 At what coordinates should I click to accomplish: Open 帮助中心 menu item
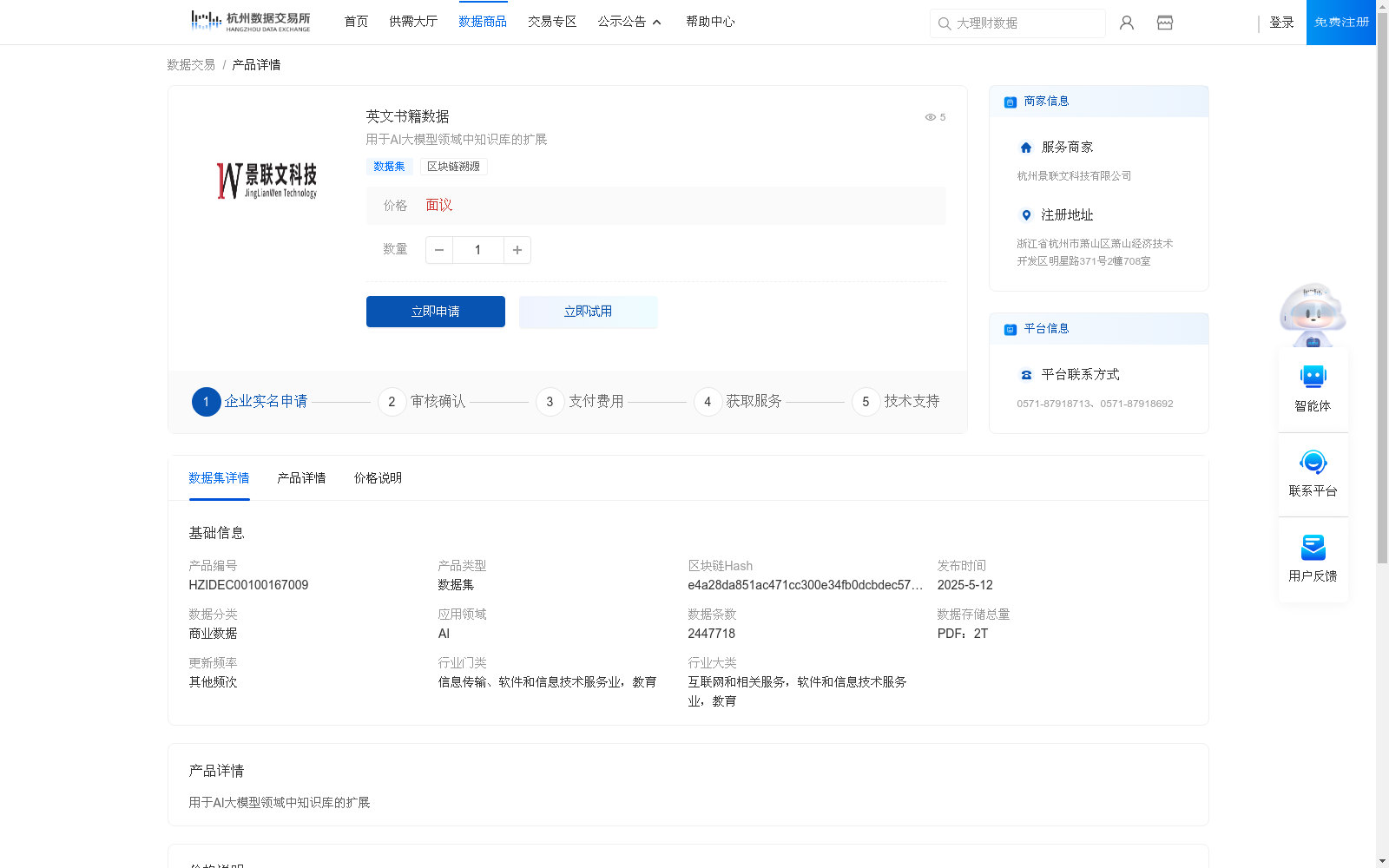[x=710, y=22]
